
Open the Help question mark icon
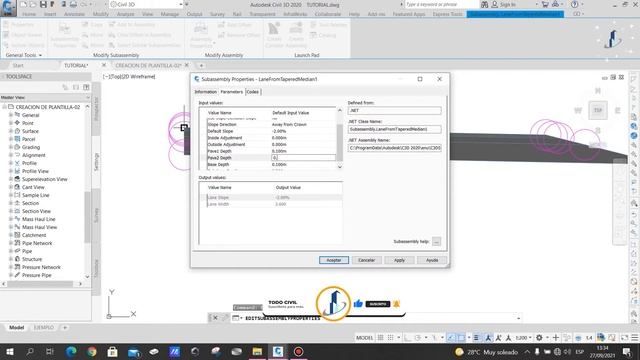click(x=575, y=4)
